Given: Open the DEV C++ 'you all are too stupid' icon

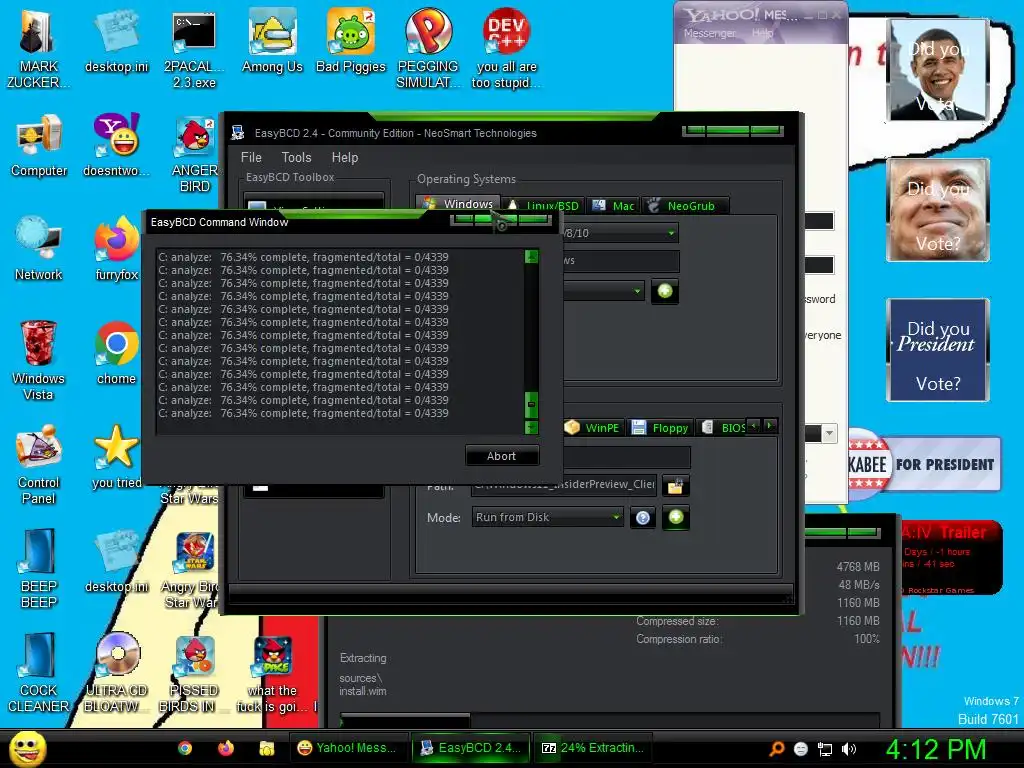Looking at the screenshot, I should (506, 48).
